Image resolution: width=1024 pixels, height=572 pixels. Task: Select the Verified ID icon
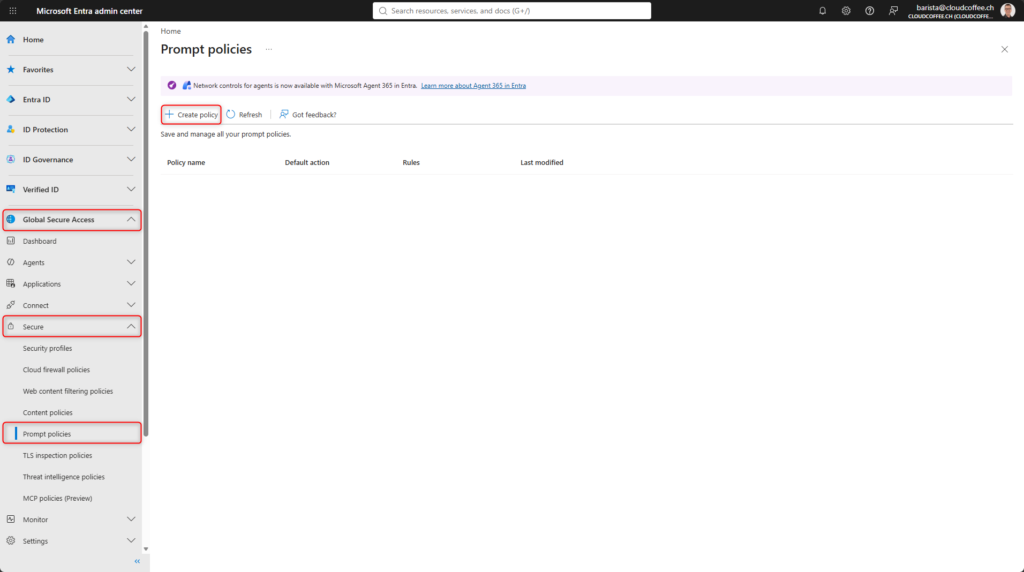pos(10,189)
